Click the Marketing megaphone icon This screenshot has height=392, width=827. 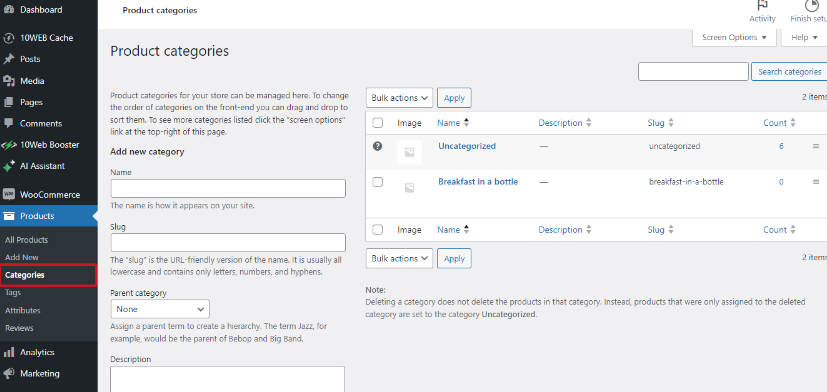[x=8, y=374]
